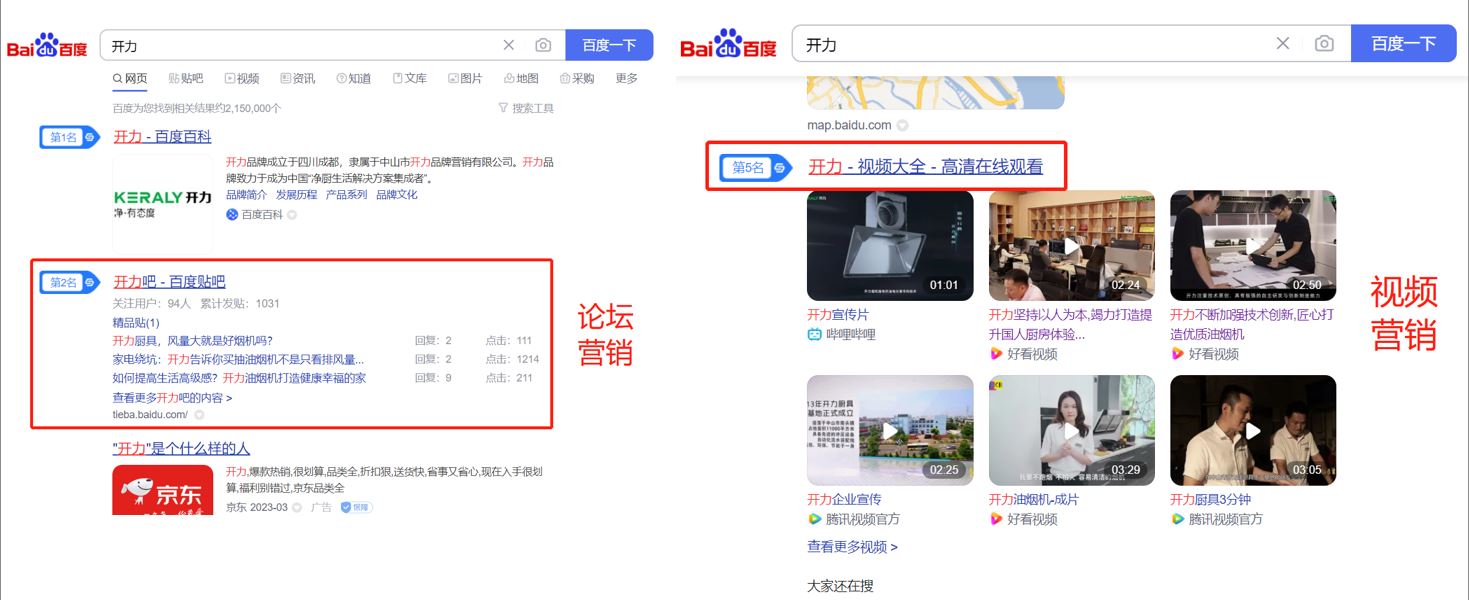The height and width of the screenshot is (600, 1469).
Task: Switch to the 贴吧 tab
Action: [x=186, y=78]
